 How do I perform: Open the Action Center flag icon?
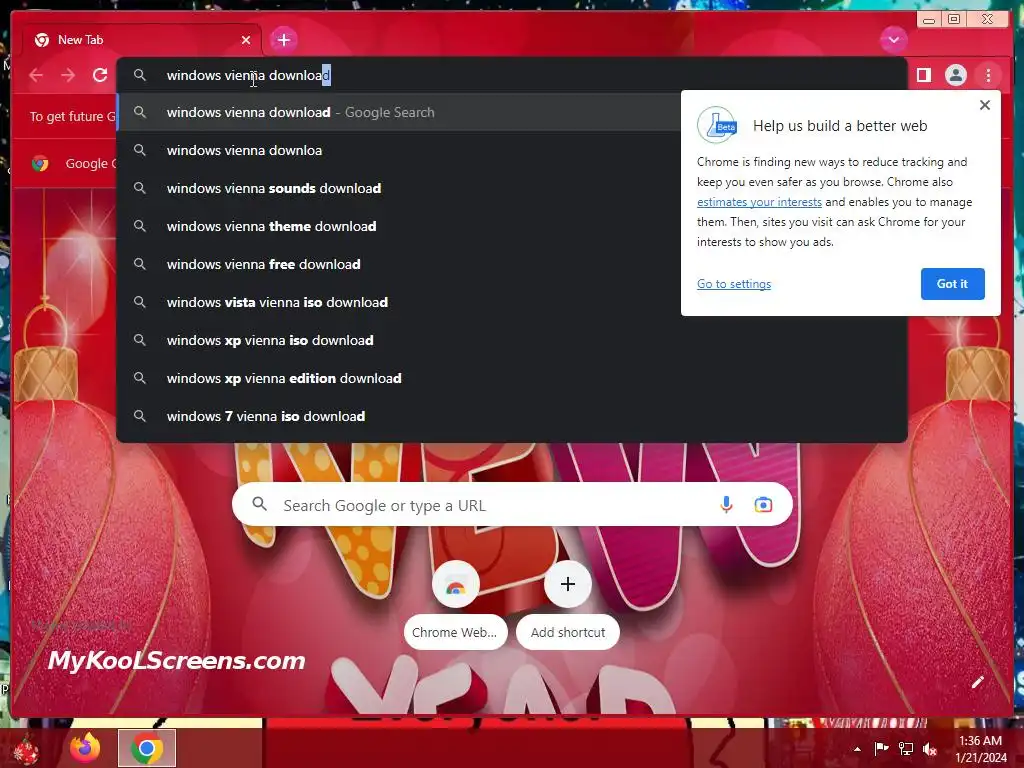[x=881, y=748]
